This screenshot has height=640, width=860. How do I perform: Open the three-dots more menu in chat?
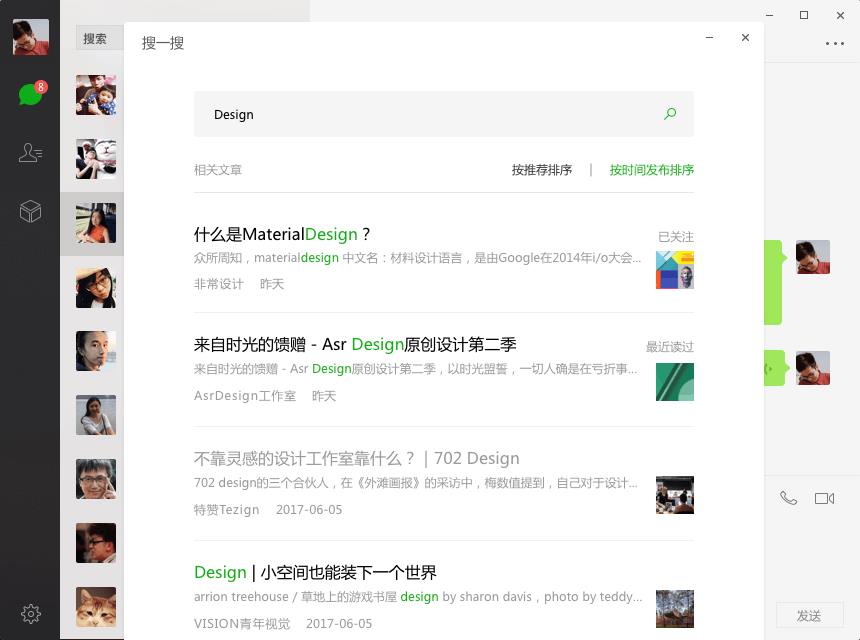(835, 43)
